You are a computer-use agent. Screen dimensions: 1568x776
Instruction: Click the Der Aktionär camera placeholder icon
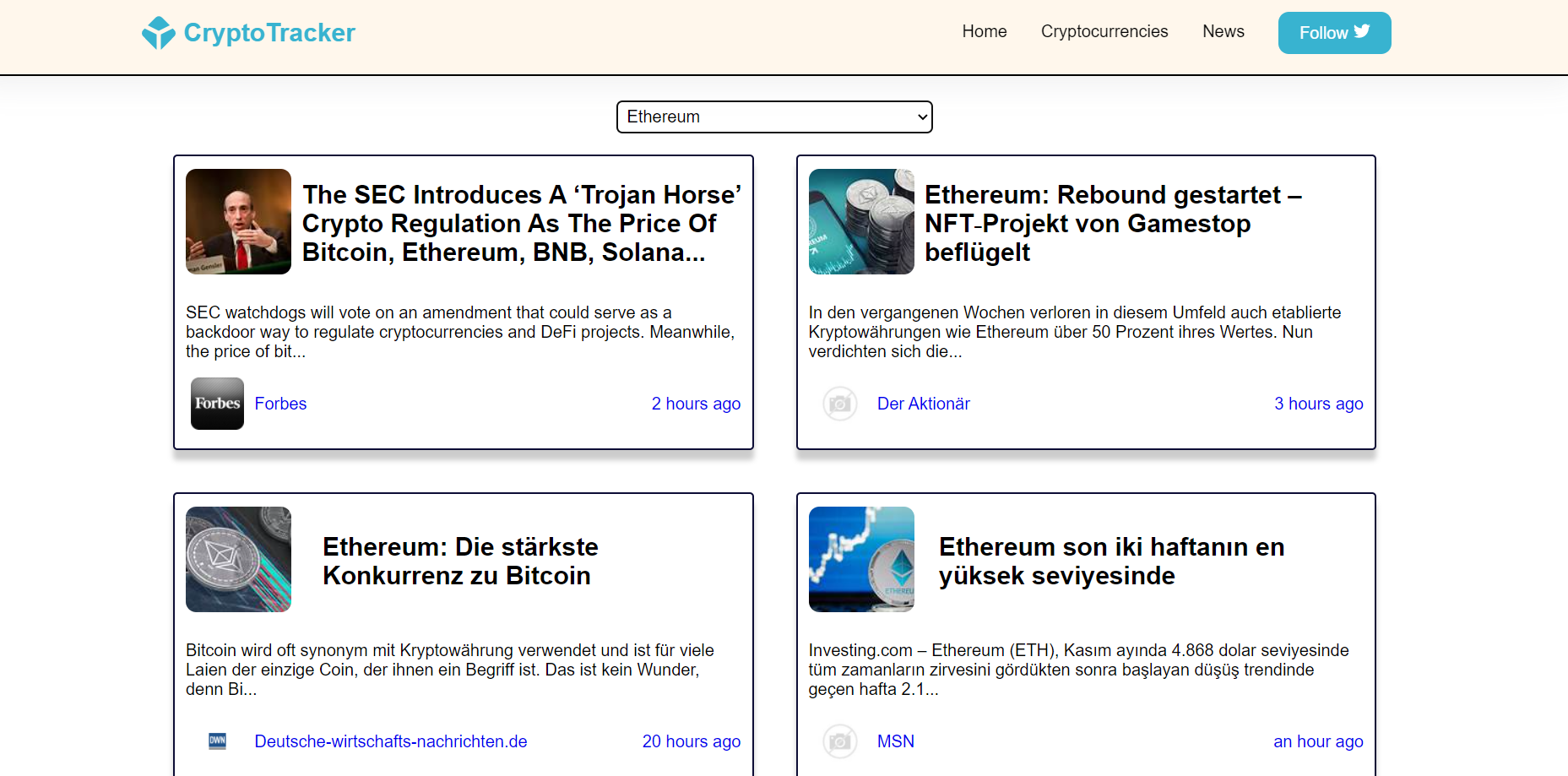pos(840,404)
